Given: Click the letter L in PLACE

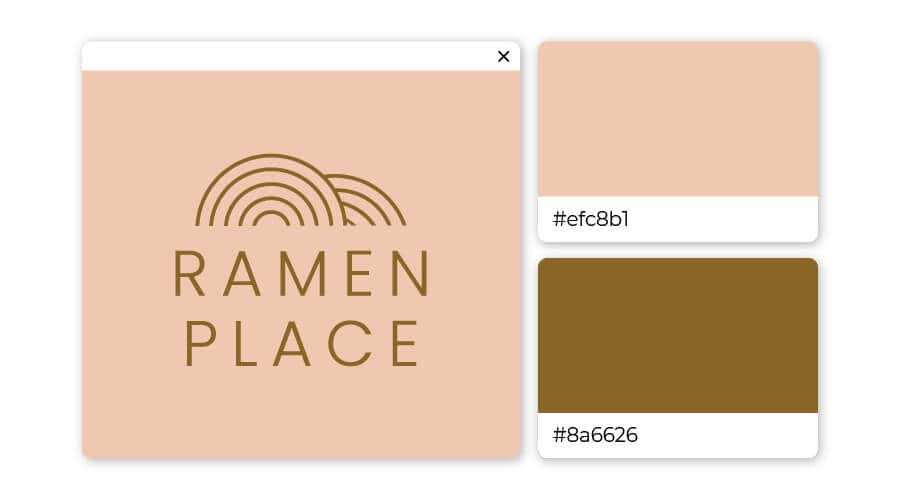Looking at the screenshot, I should coord(246,343).
